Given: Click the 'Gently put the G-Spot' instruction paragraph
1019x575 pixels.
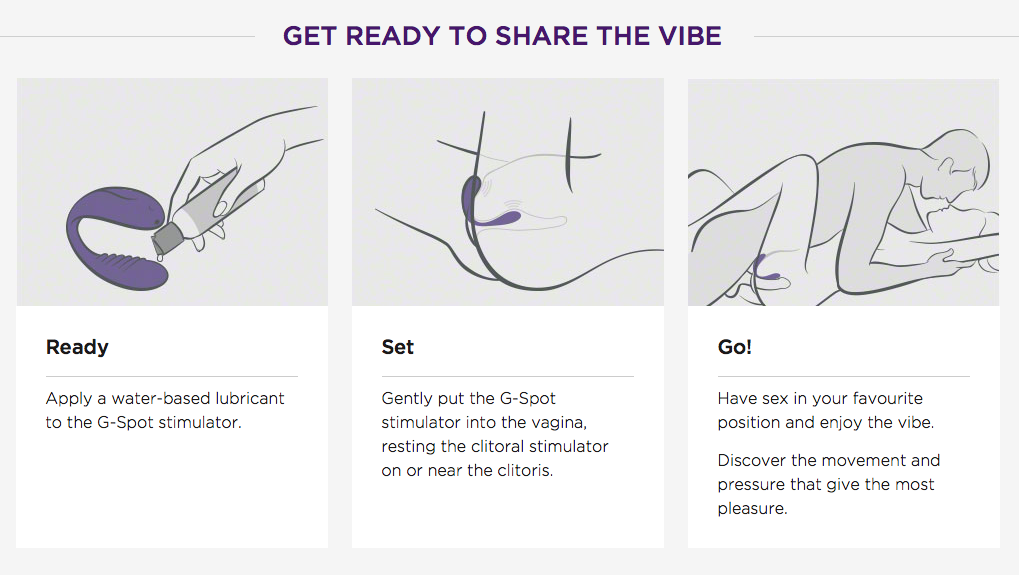Looking at the screenshot, I should pyautogui.click(x=495, y=434).
